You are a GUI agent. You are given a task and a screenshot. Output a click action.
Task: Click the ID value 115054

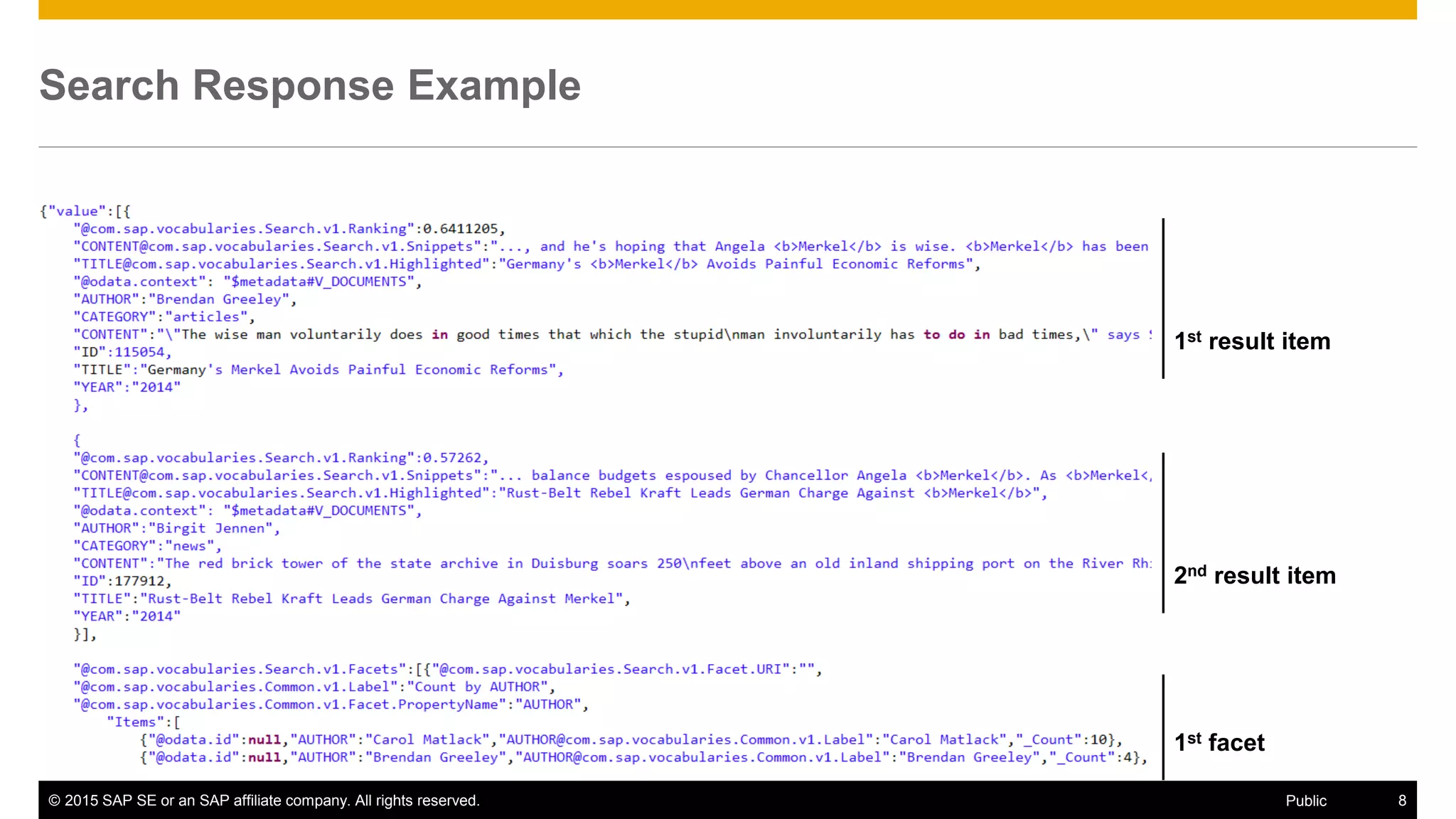(139, 352)
